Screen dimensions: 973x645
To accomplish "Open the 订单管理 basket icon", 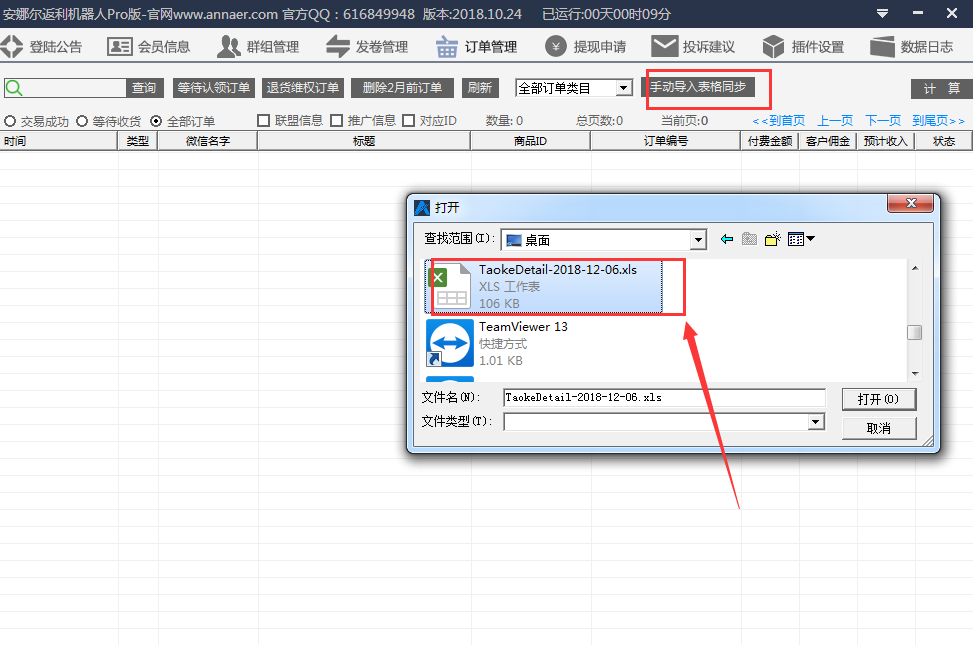I will click(446, 47).
